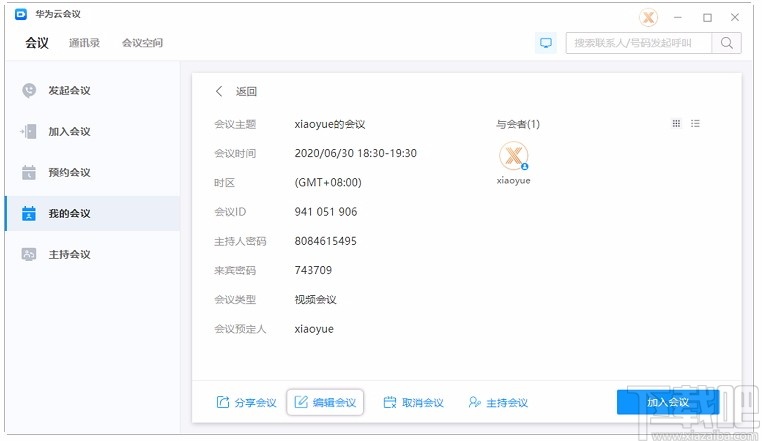Select 发起会议 in the sidebar
The image size is (762, 441).
pyautogui.click(x=92, y=90)
